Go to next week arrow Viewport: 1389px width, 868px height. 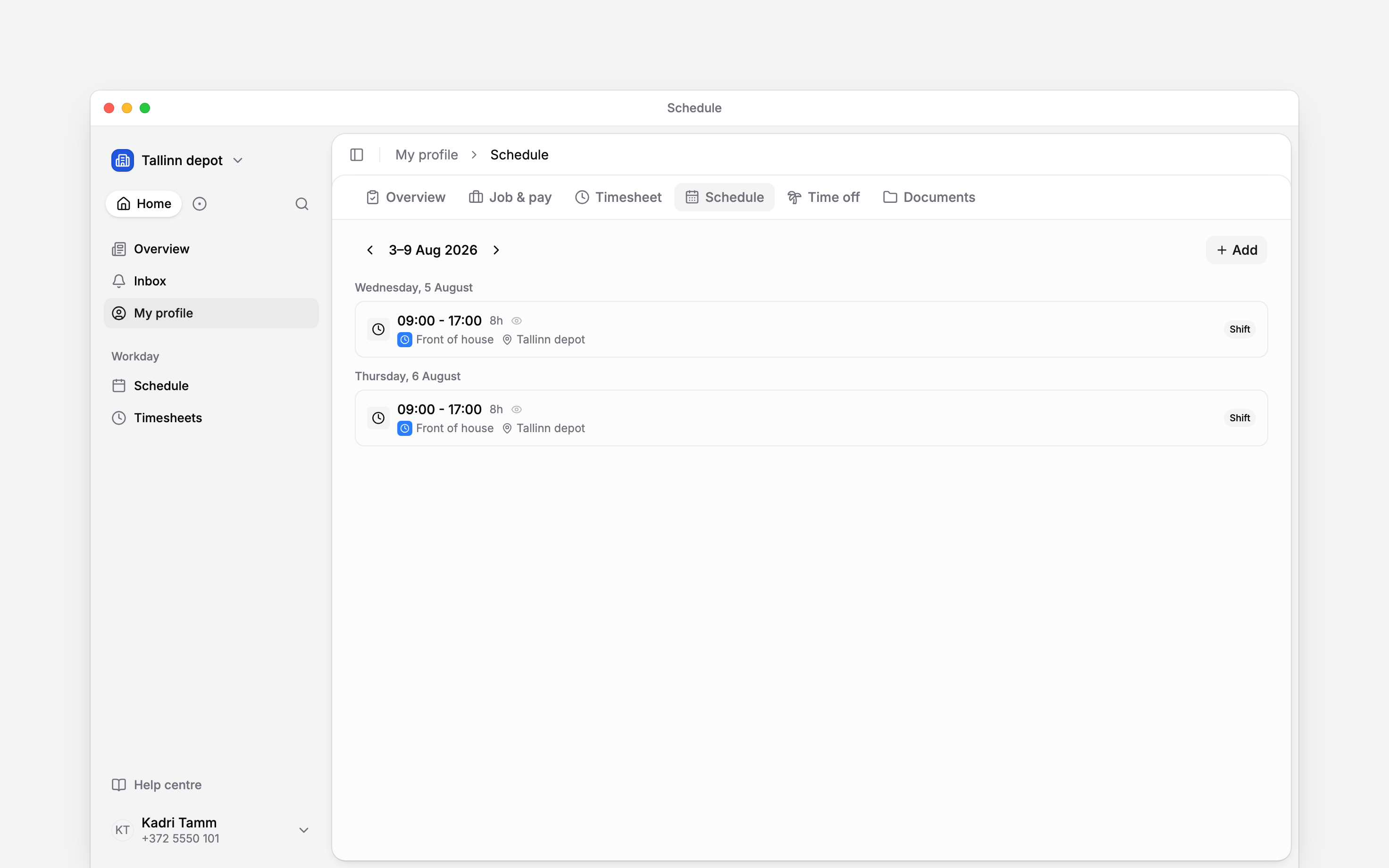click(x=496, y=250)
